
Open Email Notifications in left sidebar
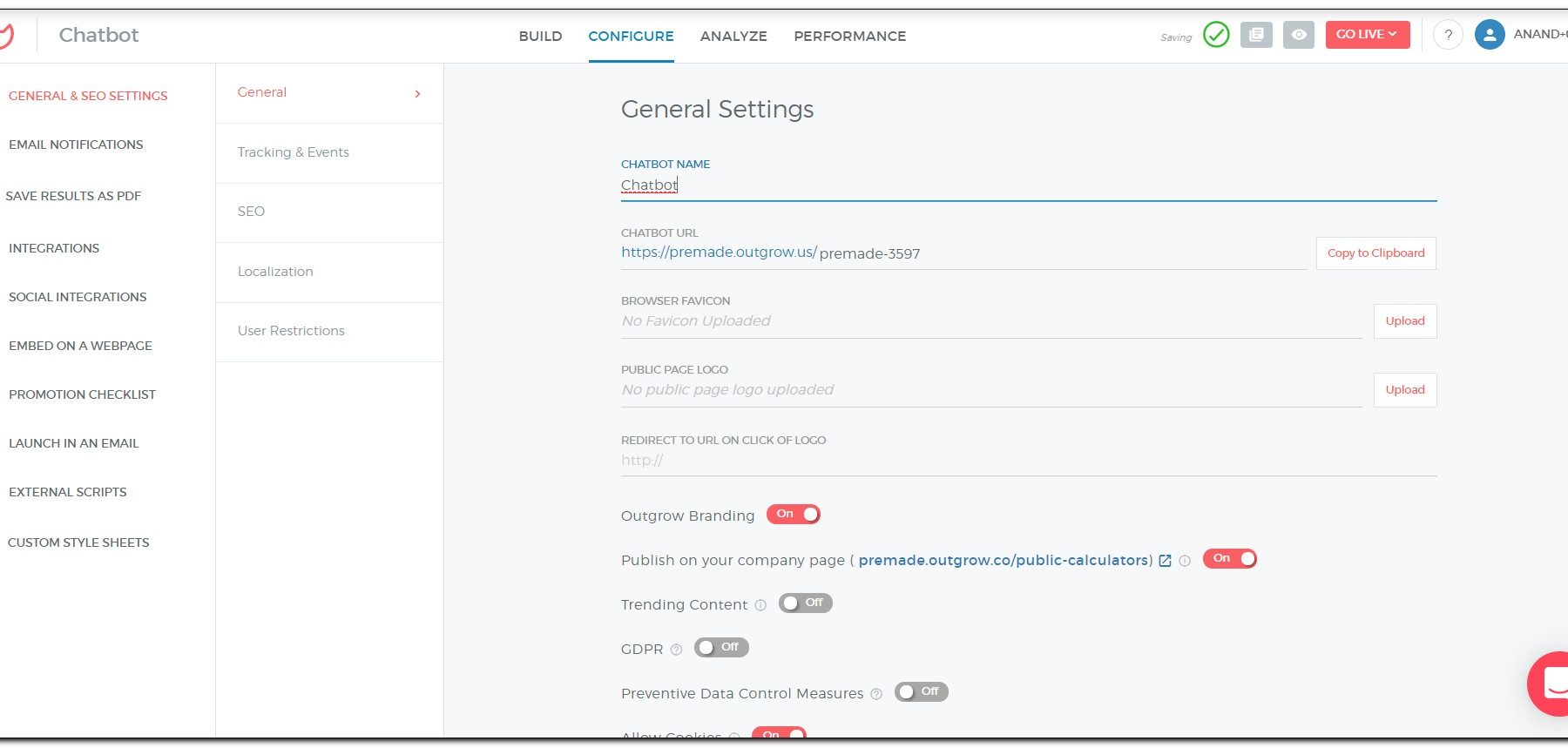pyautogui.click(x=76, y=145)
